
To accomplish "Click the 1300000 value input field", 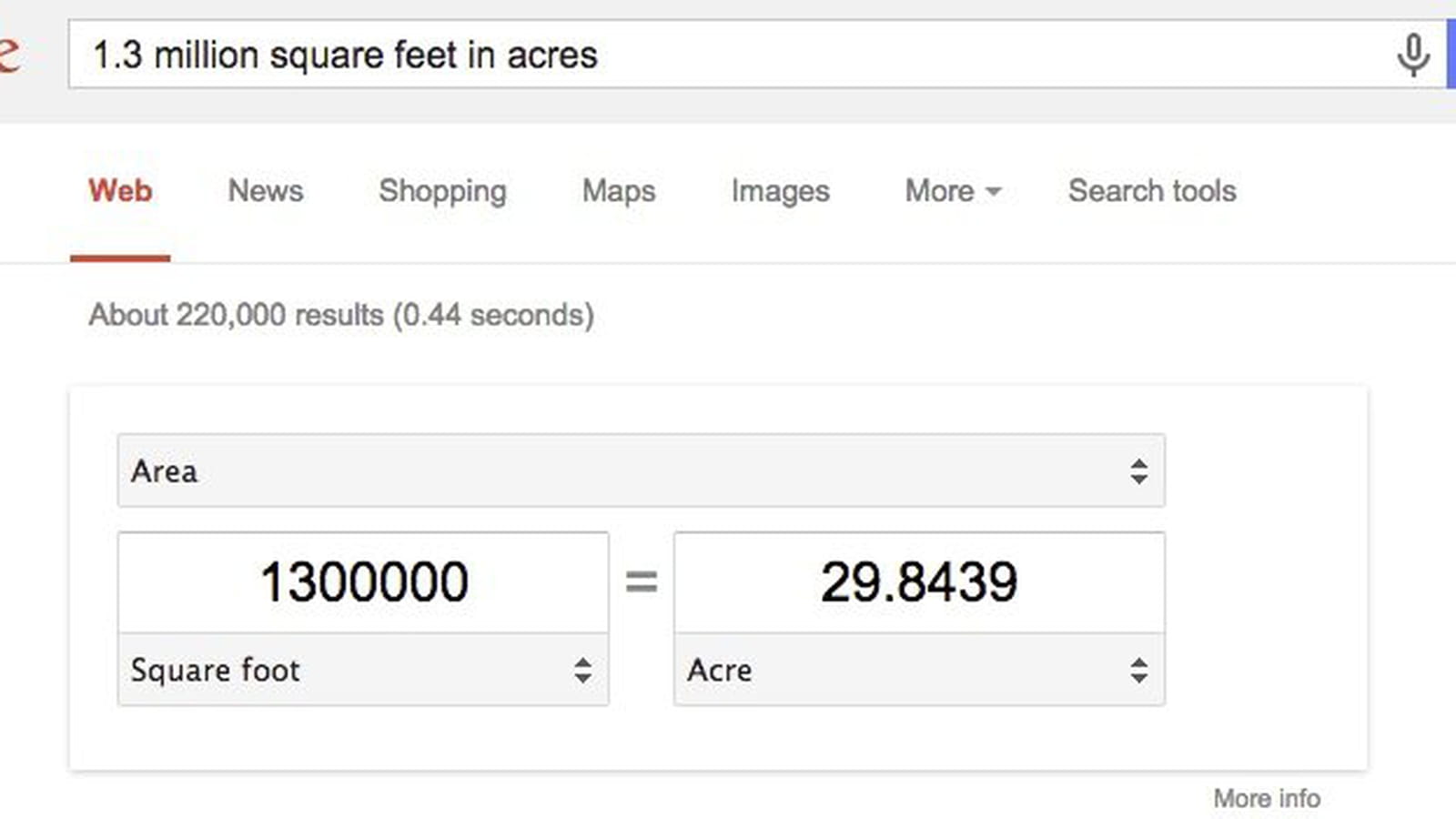I will (363, 582).
